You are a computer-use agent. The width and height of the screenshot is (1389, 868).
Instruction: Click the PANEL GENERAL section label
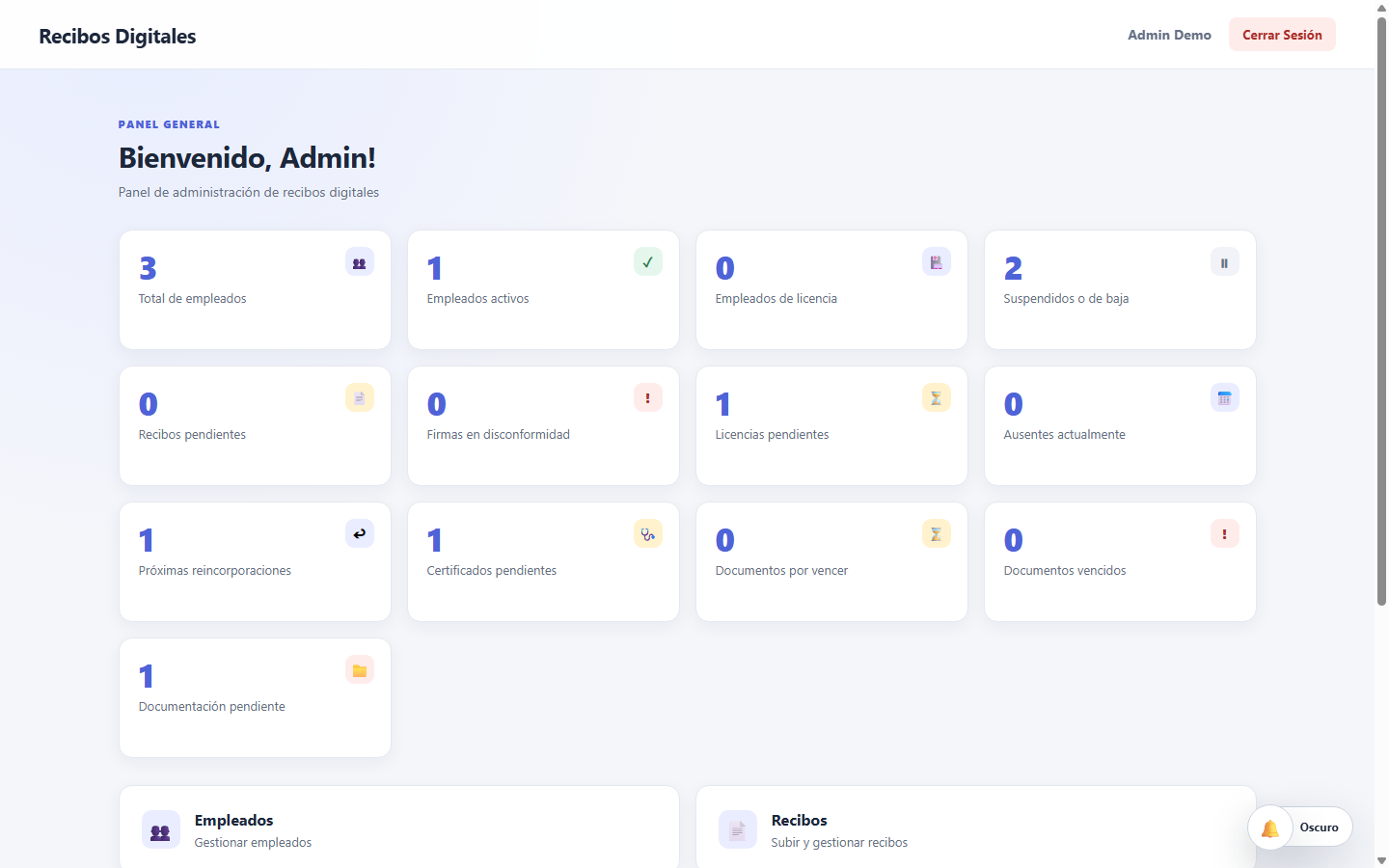[x=169, y=124]
